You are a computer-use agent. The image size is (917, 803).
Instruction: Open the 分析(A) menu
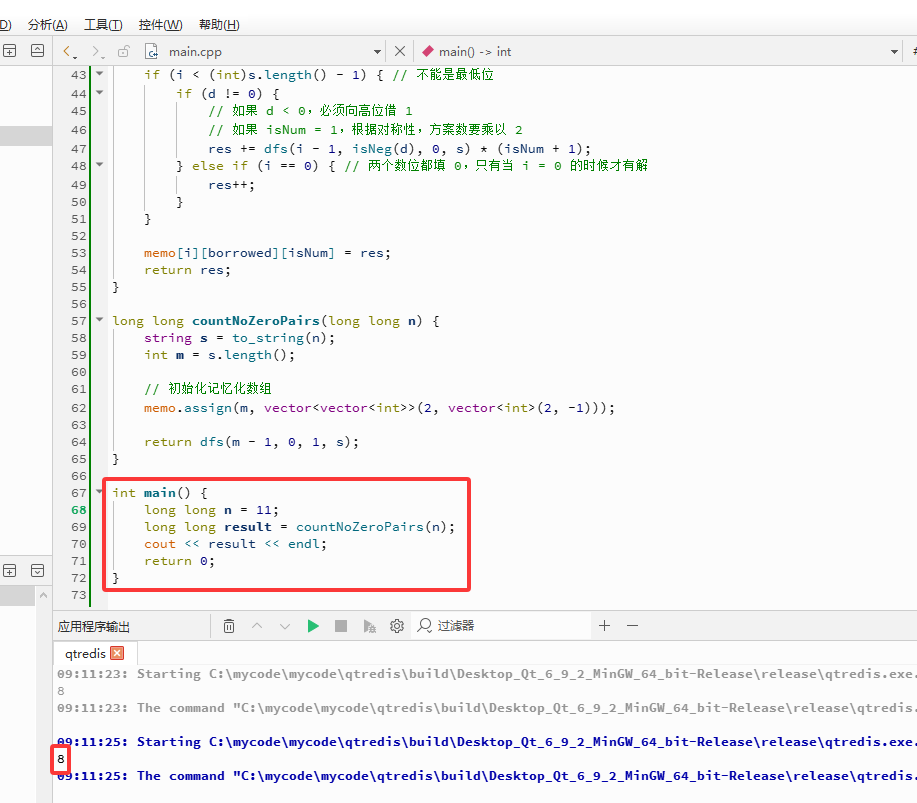point(47,25)
